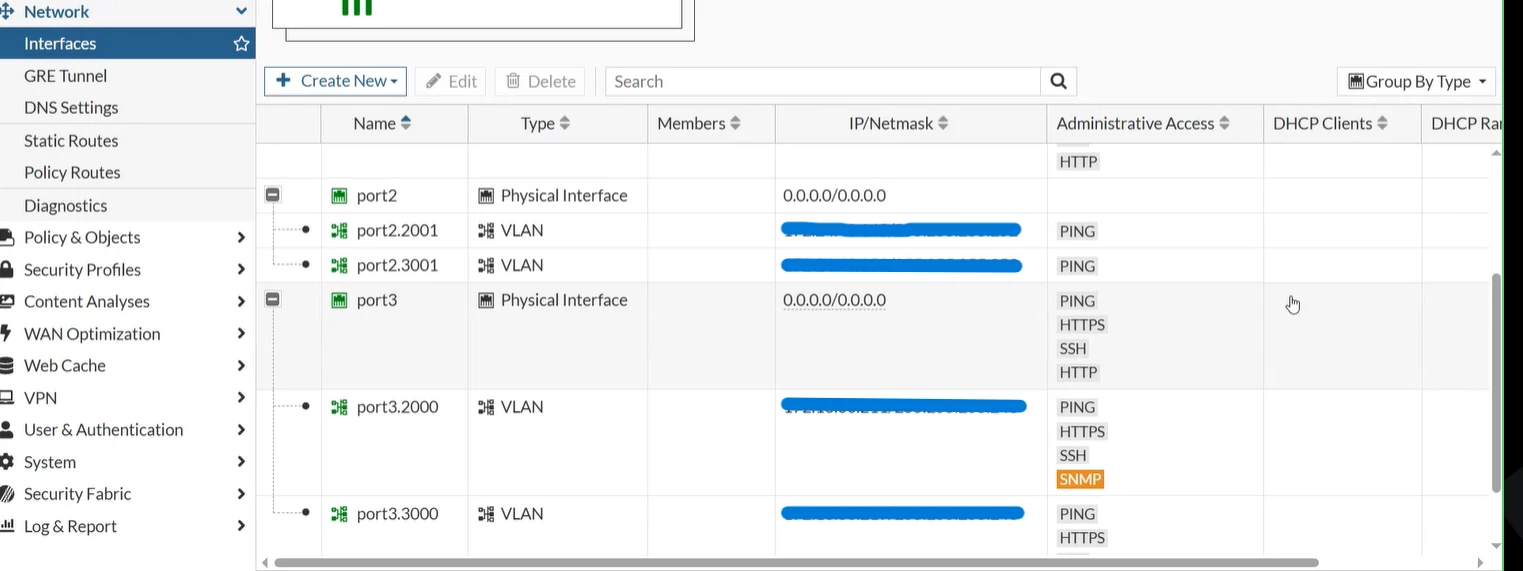Click the Security Profiles lock icon
This screenshot has width=1523, height=571.
tap(6, 269)
